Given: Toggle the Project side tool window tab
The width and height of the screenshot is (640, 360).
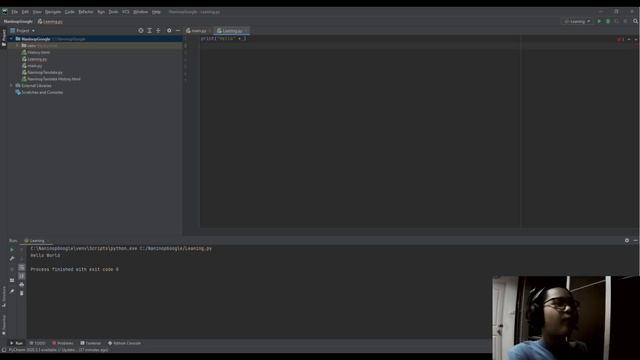Looking at the screenshot, I should tap(4, 38).
